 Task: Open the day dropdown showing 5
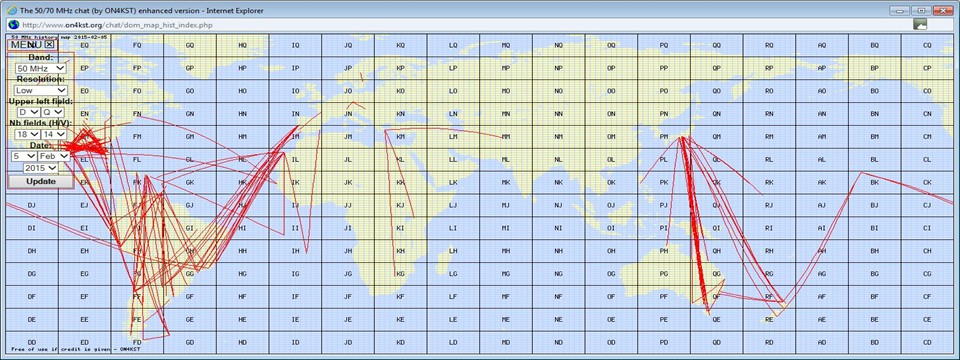[x=23, y=156]
